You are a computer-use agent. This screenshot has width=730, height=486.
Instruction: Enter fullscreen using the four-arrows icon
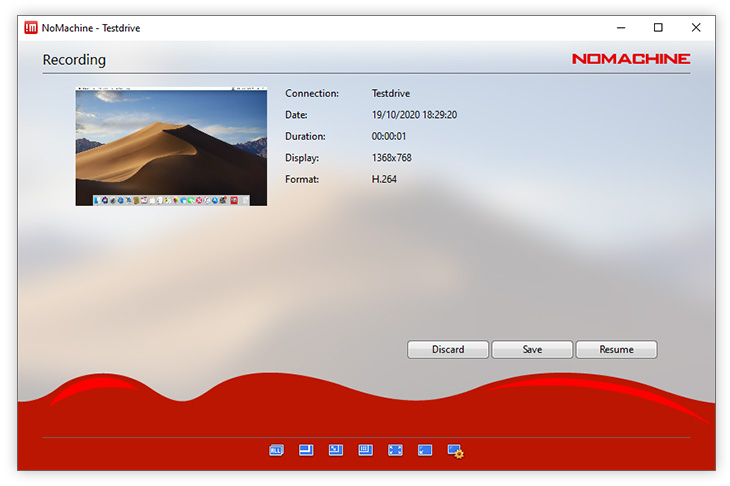395,451
